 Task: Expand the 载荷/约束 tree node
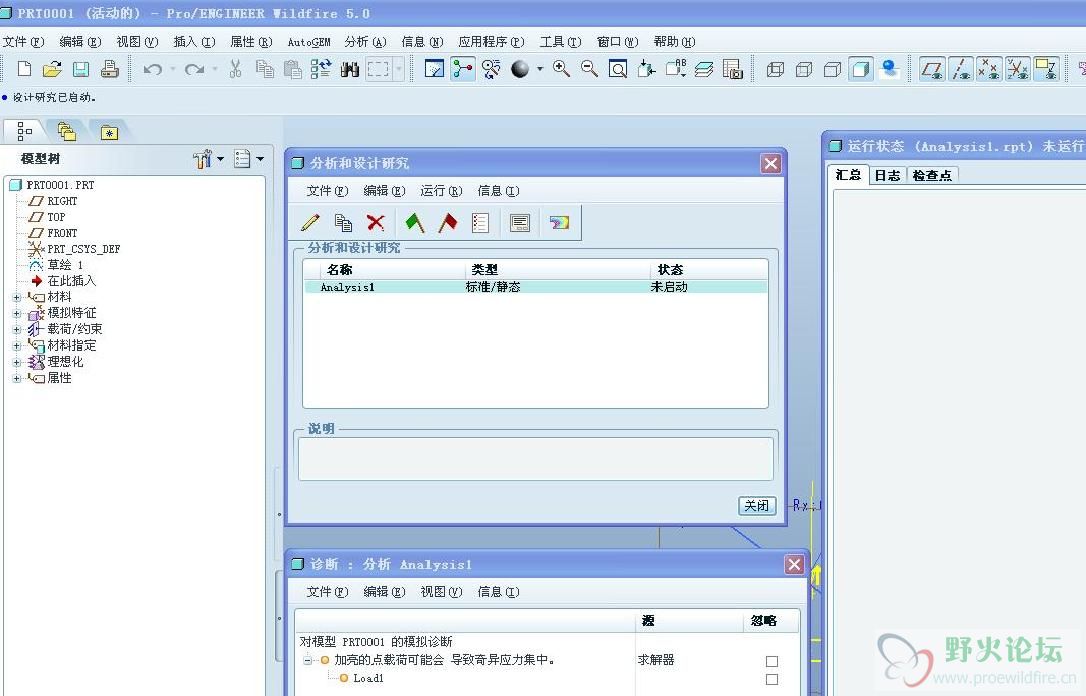[x=16, y=330]
